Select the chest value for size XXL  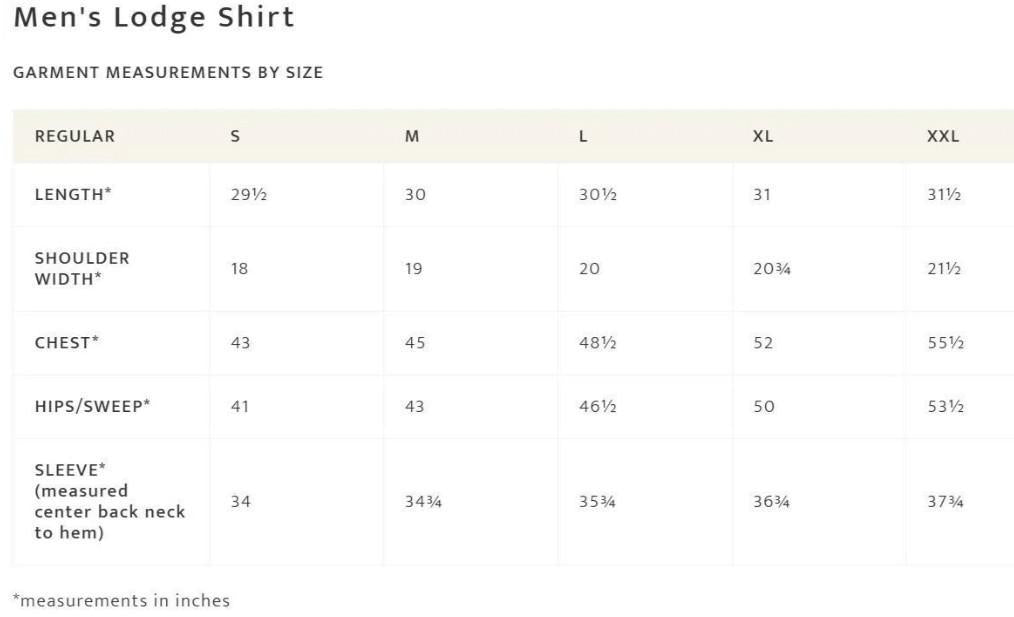pos(945,343)
